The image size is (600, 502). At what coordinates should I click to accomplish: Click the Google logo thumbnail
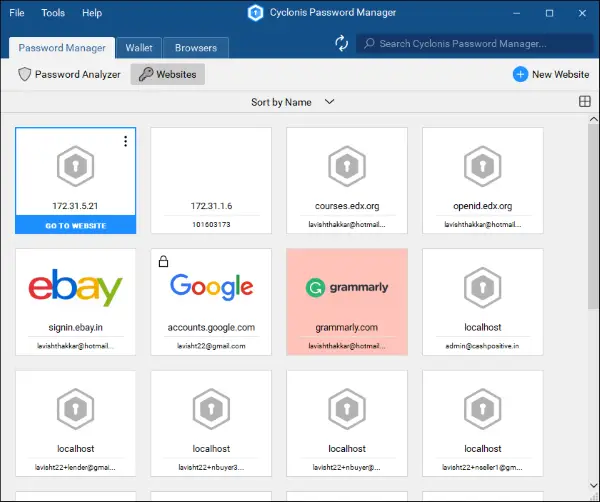tap(211, 287)
